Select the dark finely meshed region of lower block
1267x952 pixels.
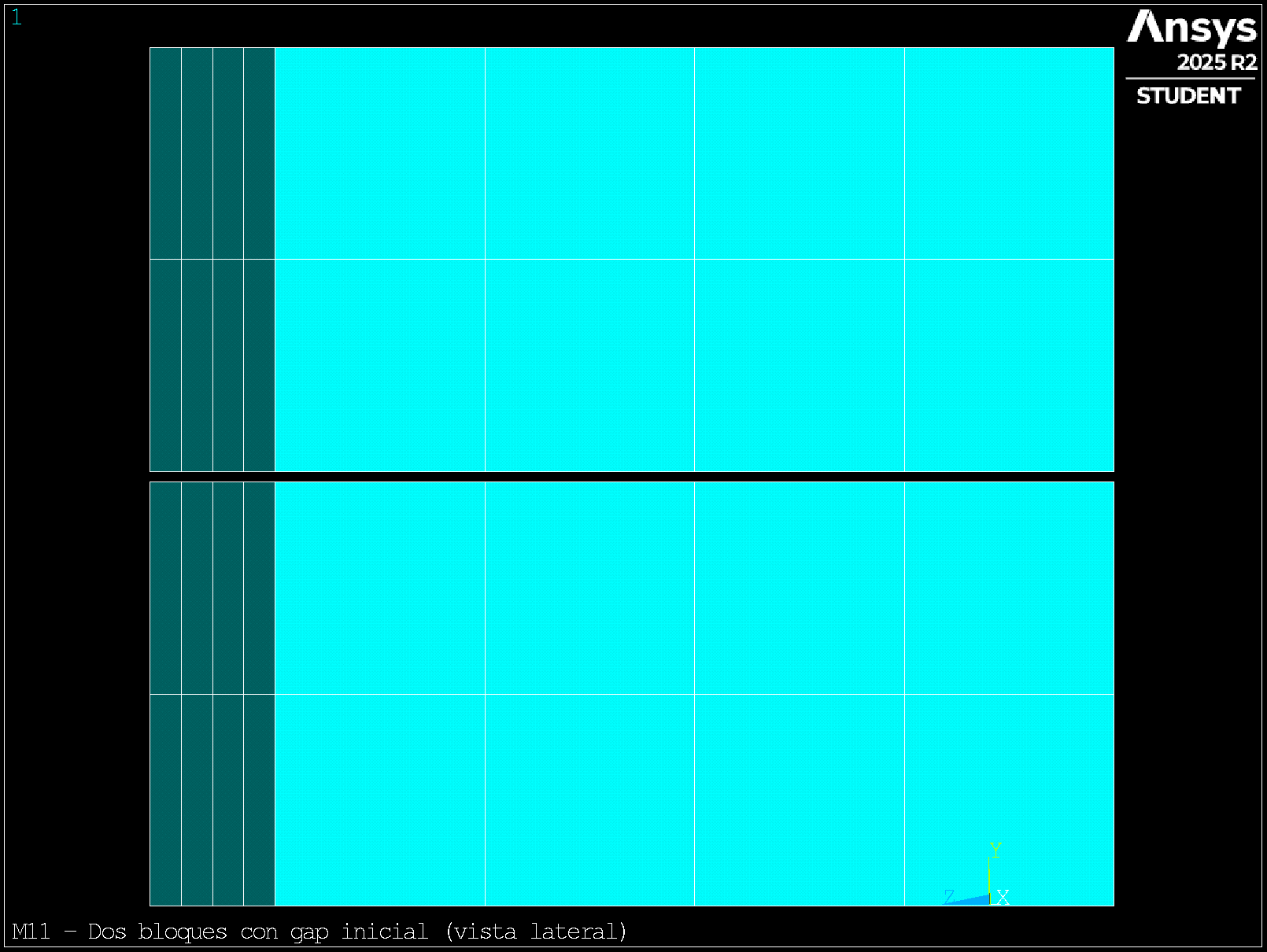pos(212,694)
